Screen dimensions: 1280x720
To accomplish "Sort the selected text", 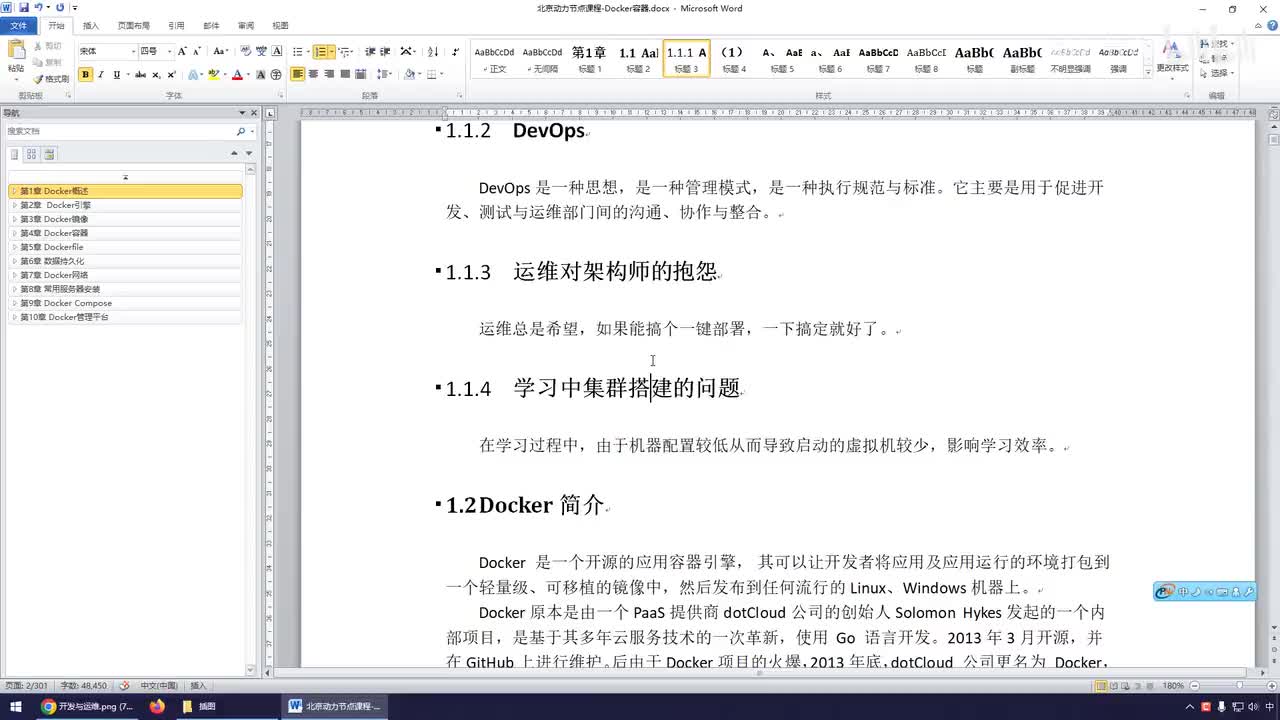I will point(433,51).
